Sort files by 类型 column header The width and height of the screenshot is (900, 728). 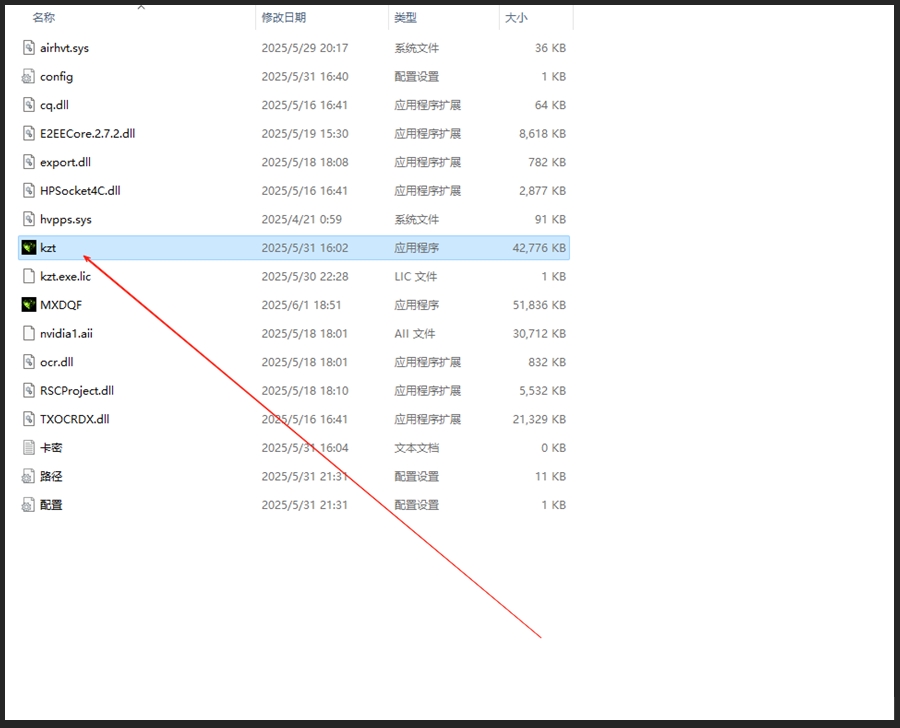tap(405, 18)
